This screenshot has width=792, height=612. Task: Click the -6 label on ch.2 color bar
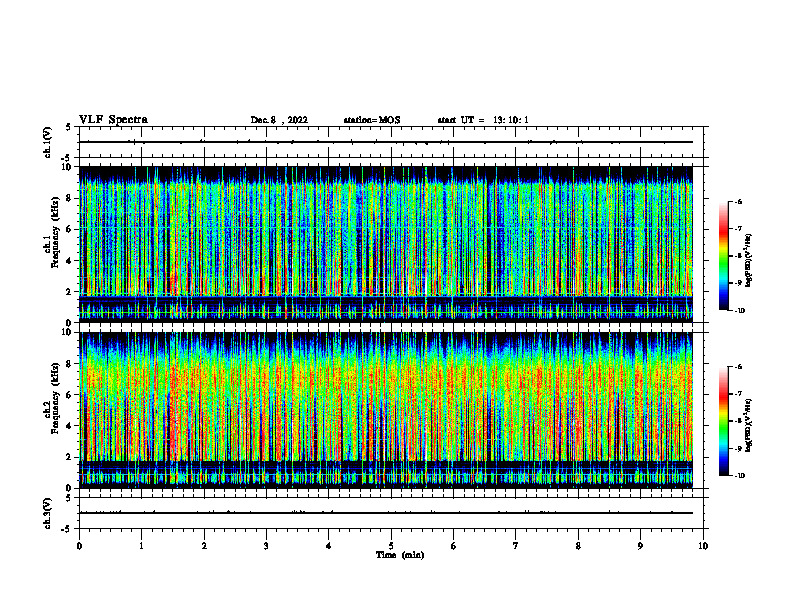pyautogui.click(x=738, y=367)
